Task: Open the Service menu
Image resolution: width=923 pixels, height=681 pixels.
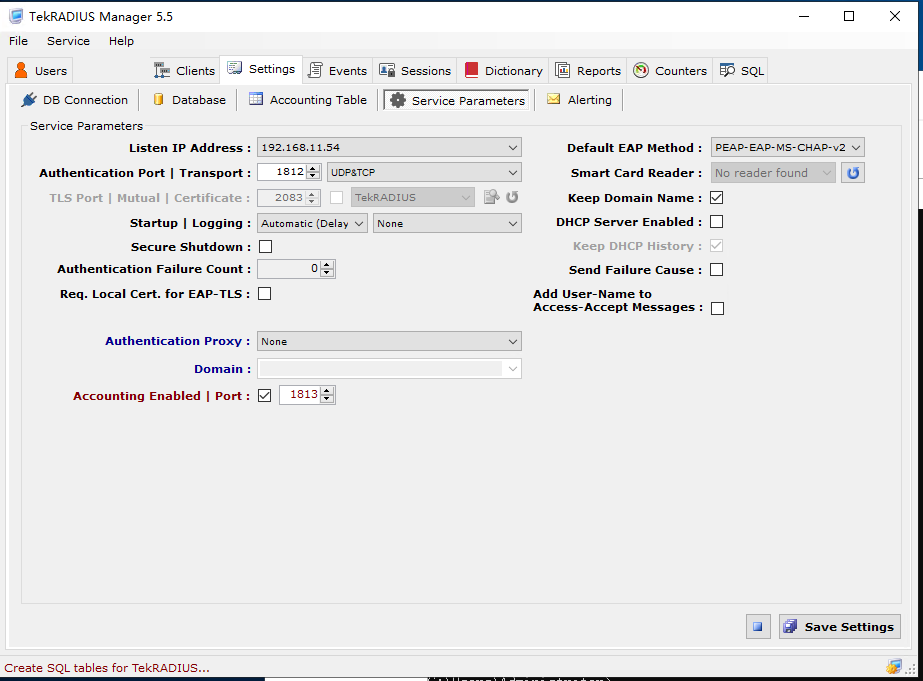Action: 68,41
